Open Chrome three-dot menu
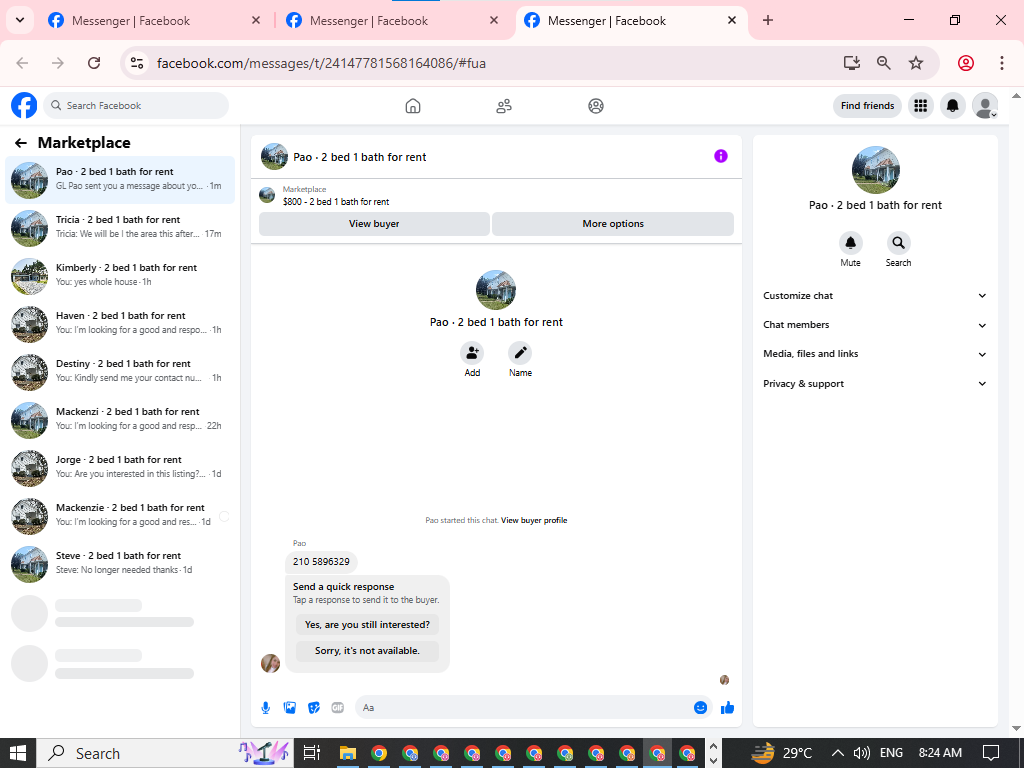Screen dimensions: 1024x768 1002,63
